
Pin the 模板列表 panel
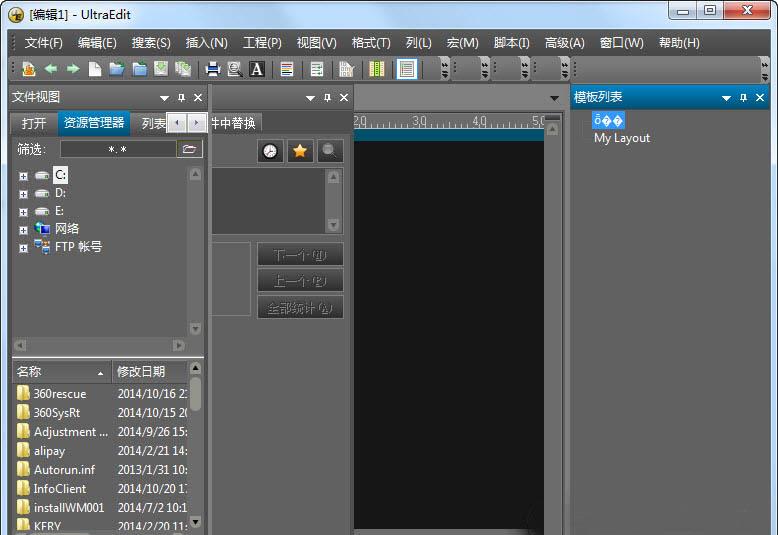click(x=743, y=98)
